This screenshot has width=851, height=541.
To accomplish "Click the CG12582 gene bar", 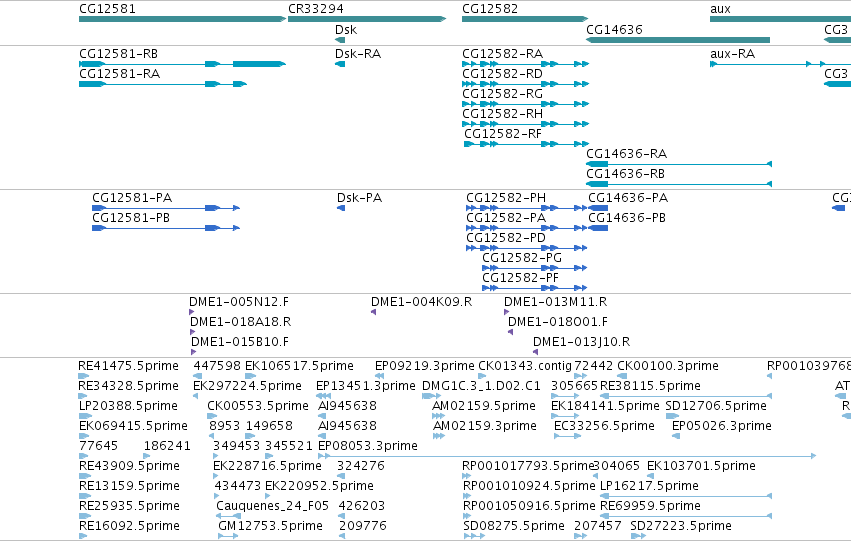I will coord(525,19).
